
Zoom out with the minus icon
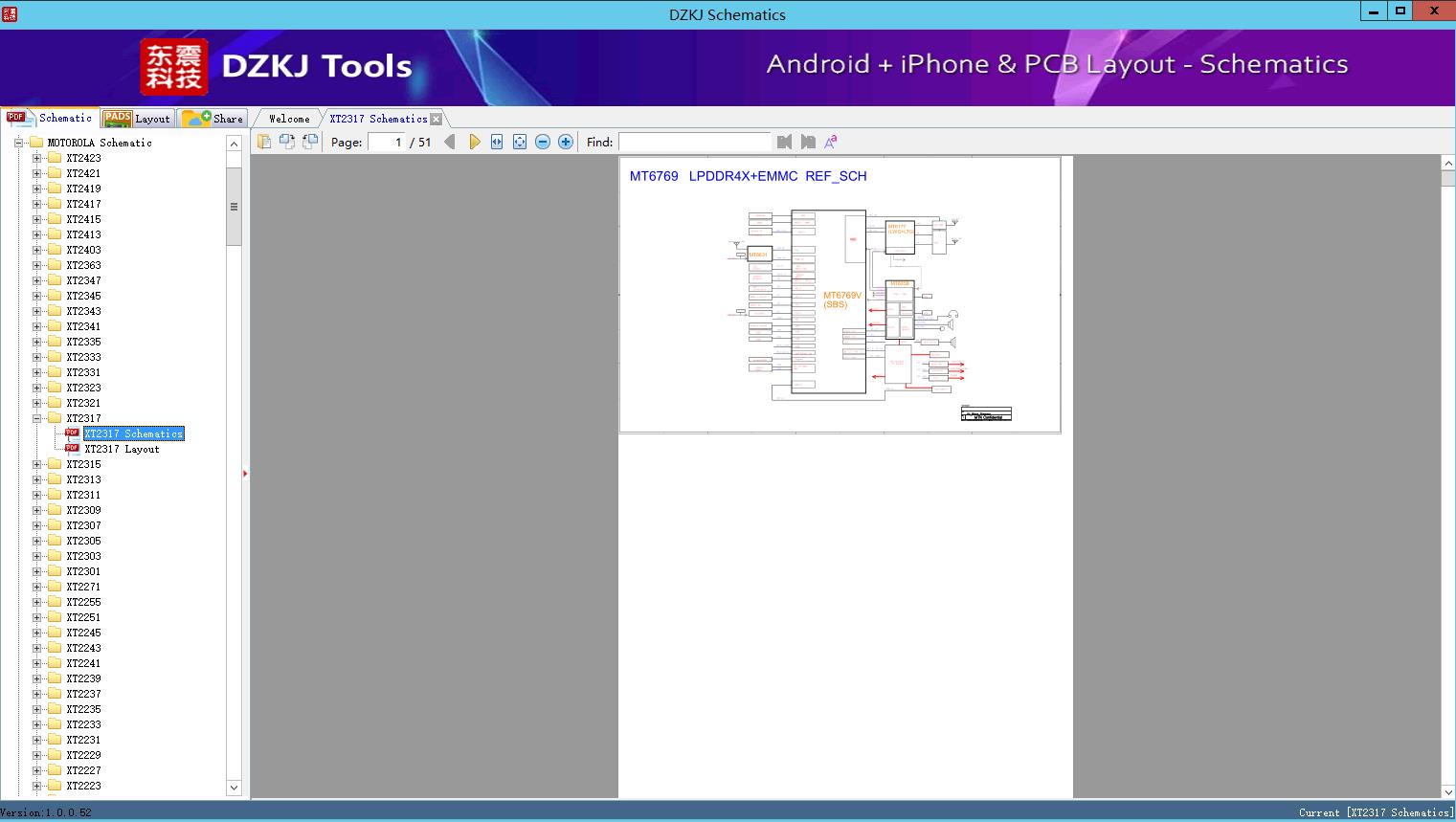point(543,142)
